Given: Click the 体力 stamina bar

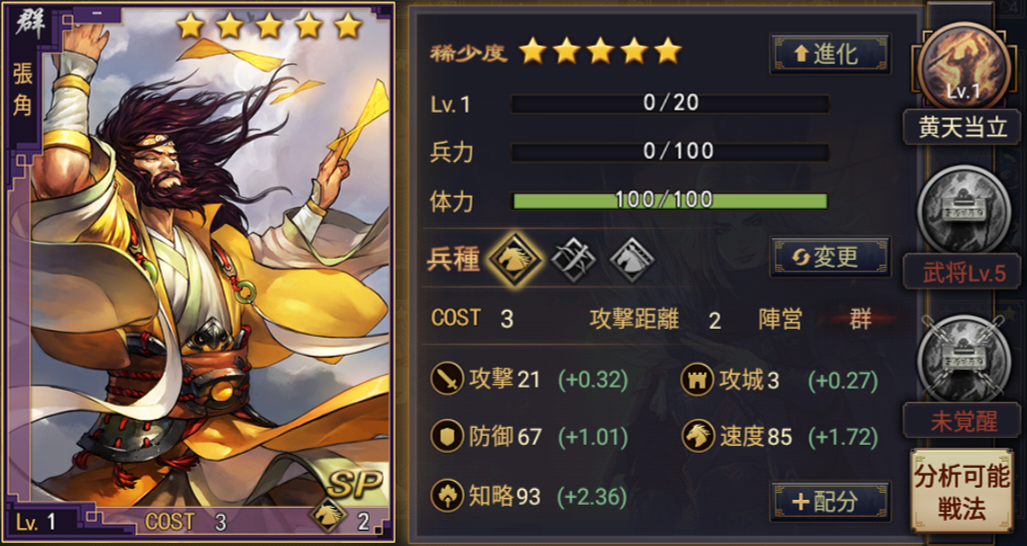Looking at the screenshot, I should coord(669,200).
